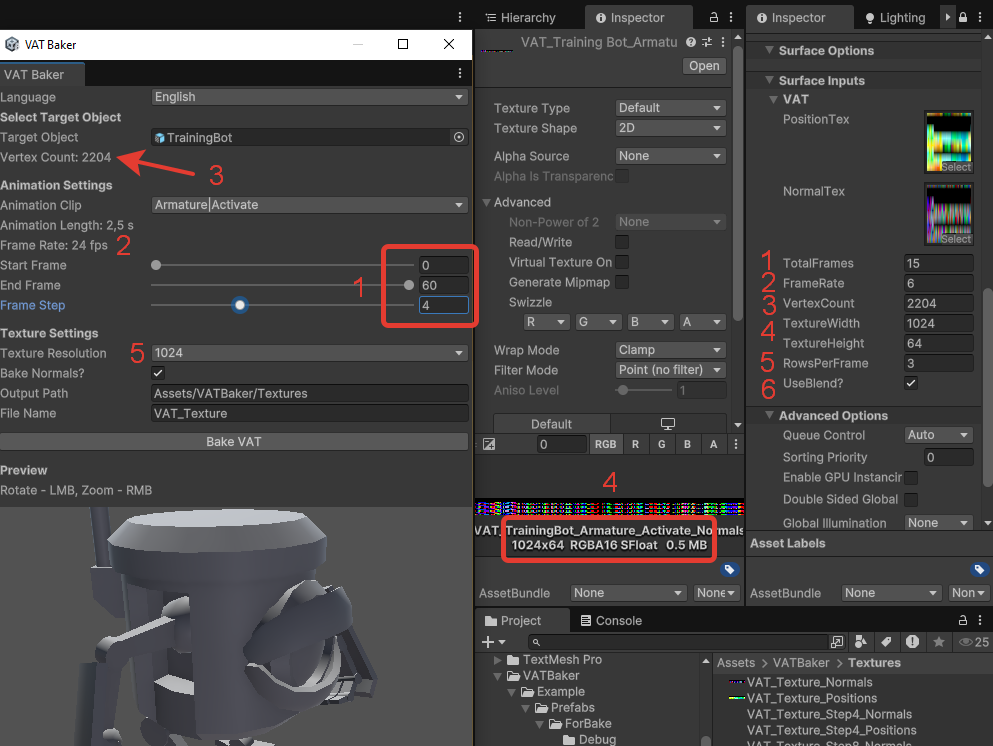993x746 pixels.
Task: Collapse Surface Options foldout
Action: tap(769, 50)
